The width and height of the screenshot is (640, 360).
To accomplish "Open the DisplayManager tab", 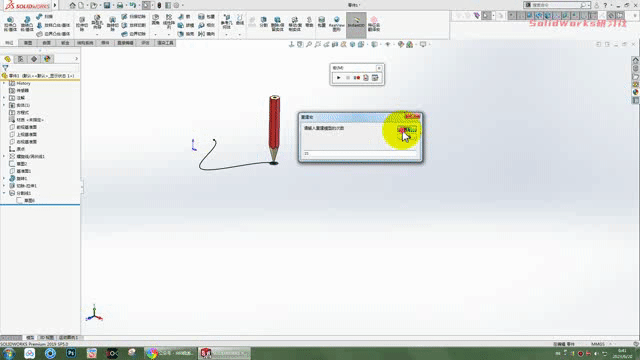I will pyautogui.click(x=47, y=59).
